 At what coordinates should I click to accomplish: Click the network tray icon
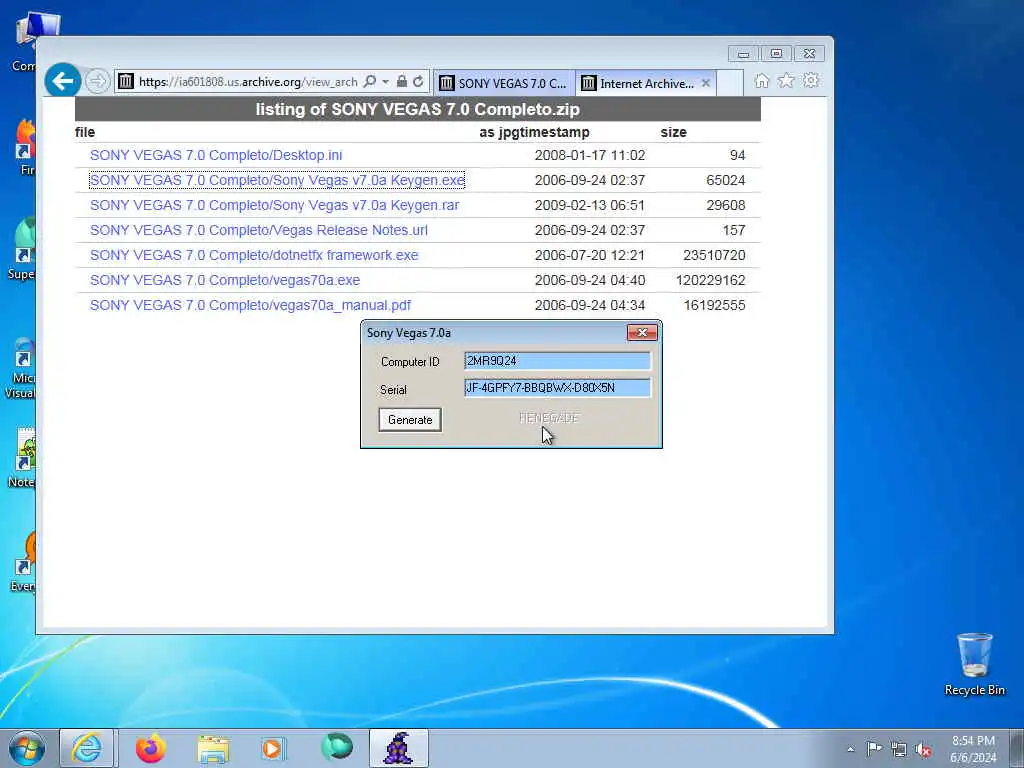click(x=899, y=749)
